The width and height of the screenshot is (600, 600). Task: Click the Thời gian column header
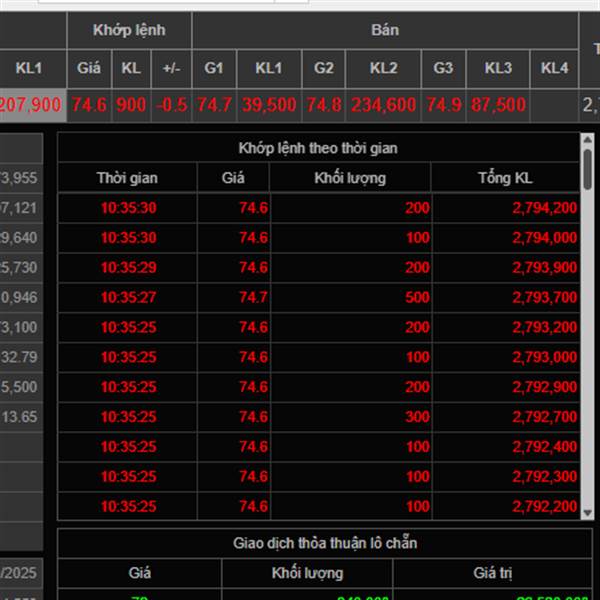(x=127, y=178)
